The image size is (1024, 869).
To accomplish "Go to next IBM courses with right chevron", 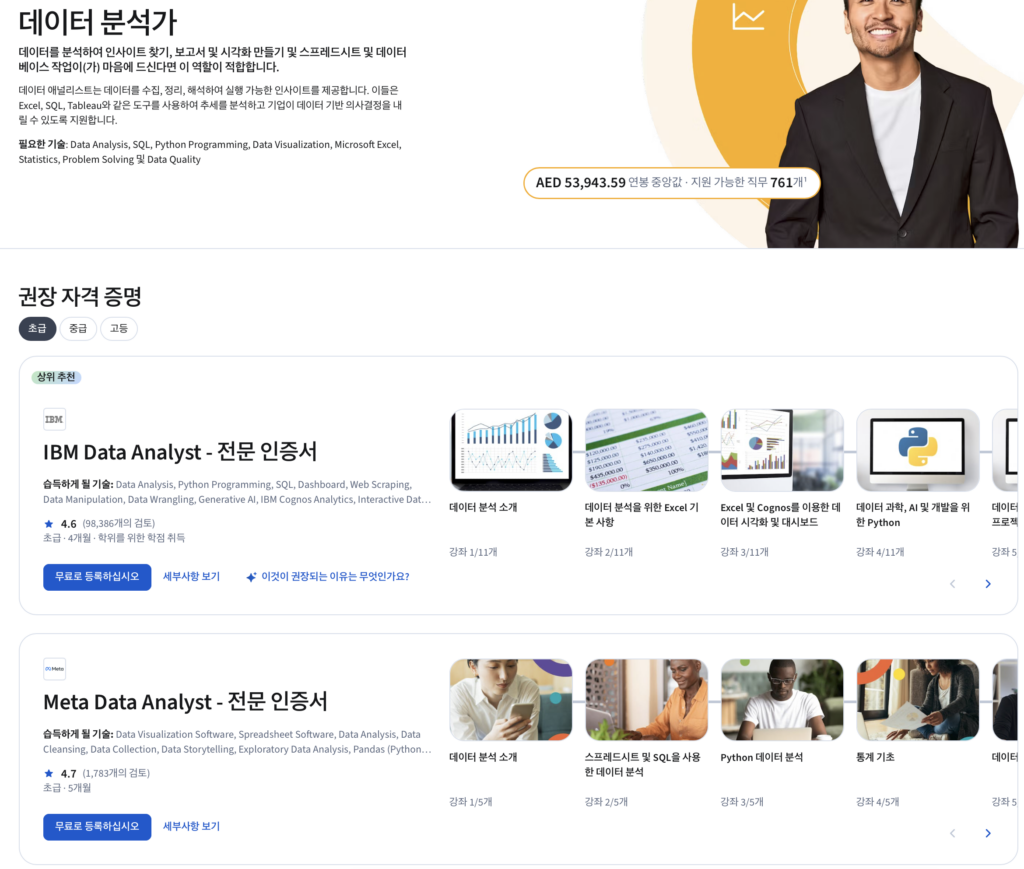I will (x=987, y=584).
